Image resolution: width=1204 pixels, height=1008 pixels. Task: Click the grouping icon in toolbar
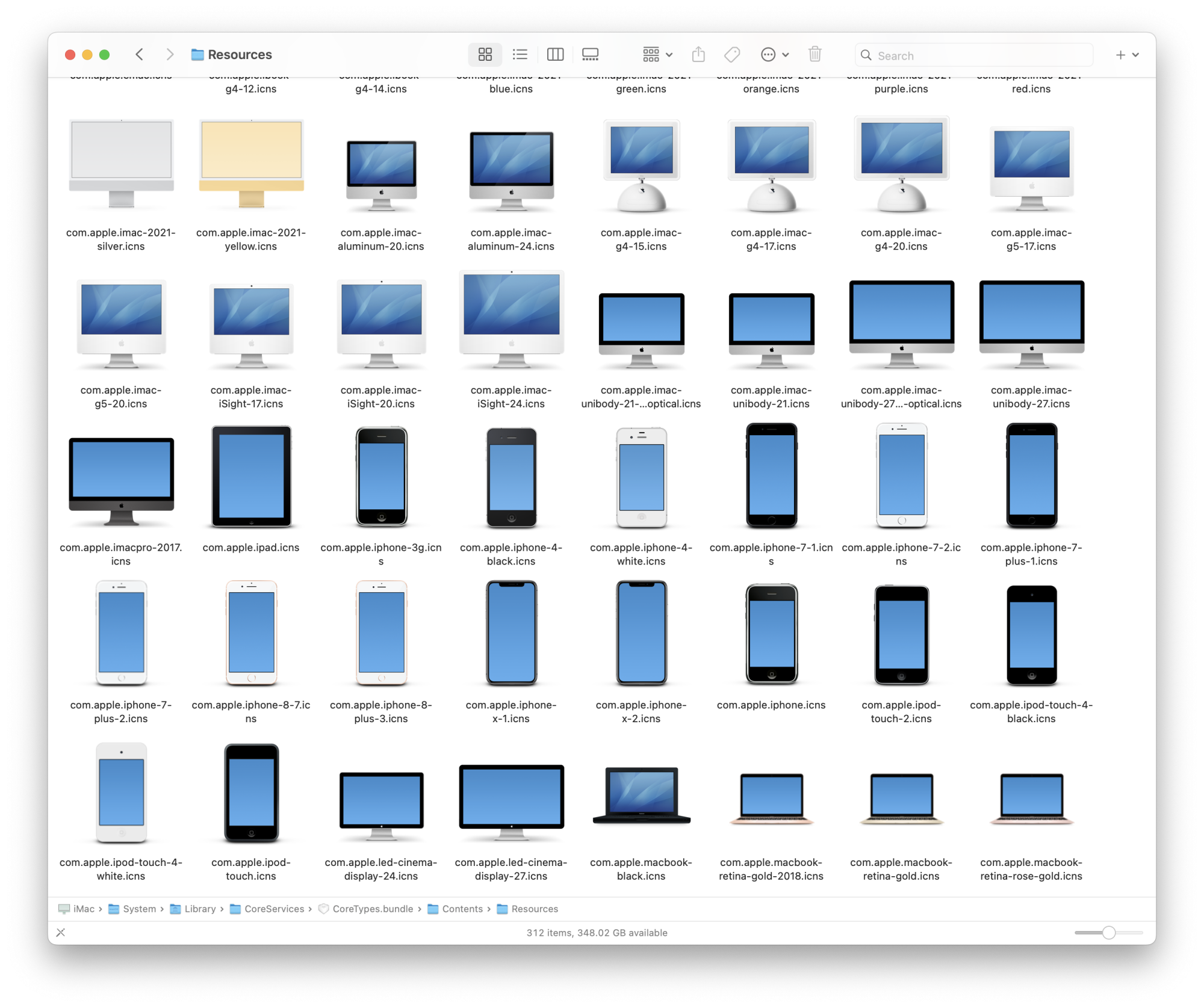click(651, 54)
